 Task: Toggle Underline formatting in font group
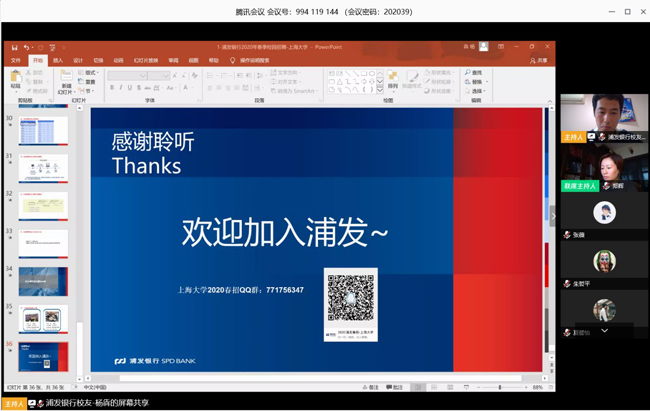(131, 88)
